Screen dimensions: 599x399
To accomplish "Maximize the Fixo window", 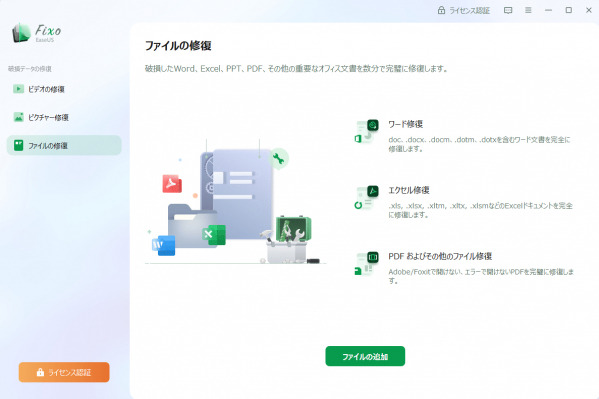I will pos(568,10).
